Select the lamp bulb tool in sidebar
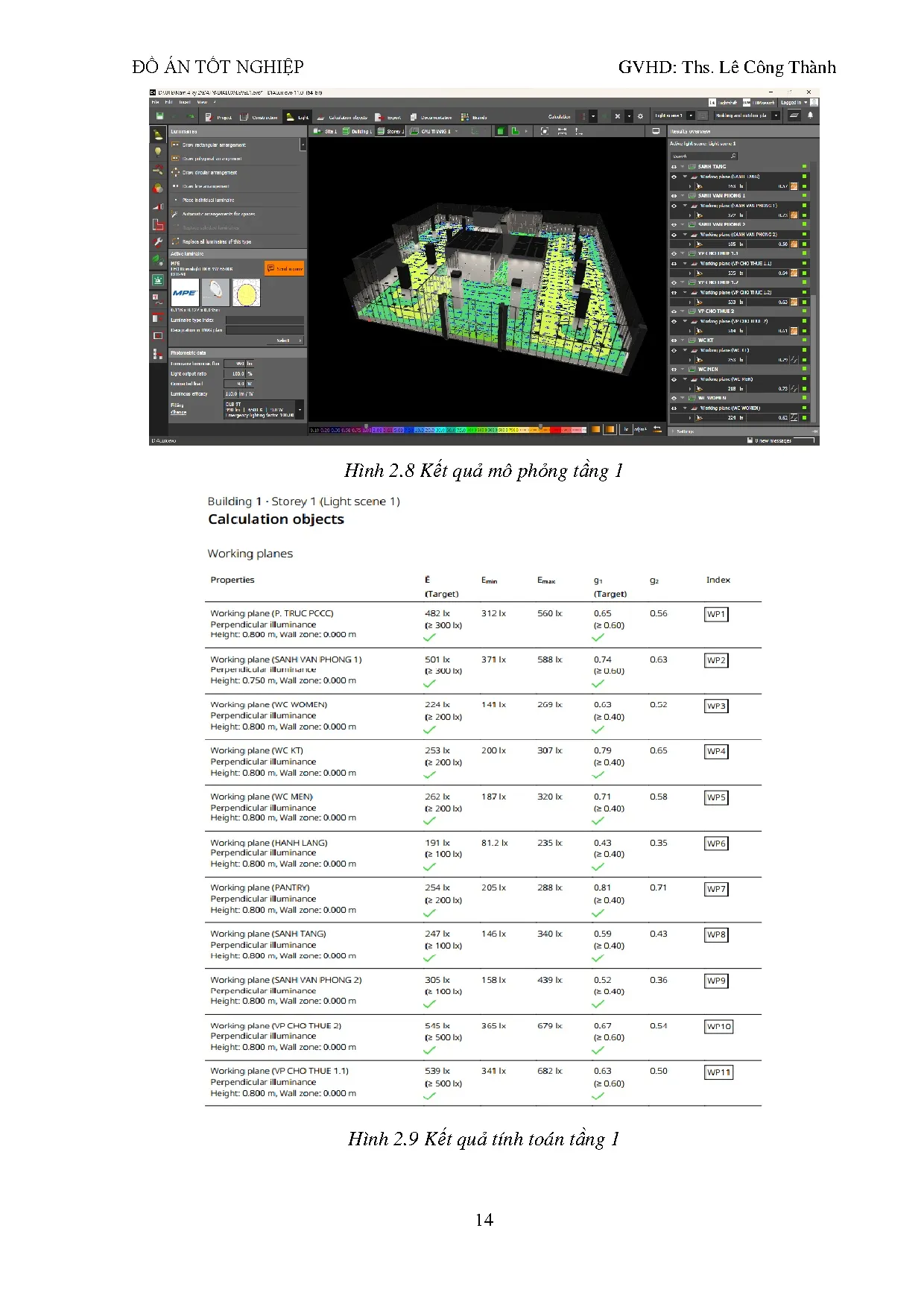924x1307 pixels. tap(158, 152)
